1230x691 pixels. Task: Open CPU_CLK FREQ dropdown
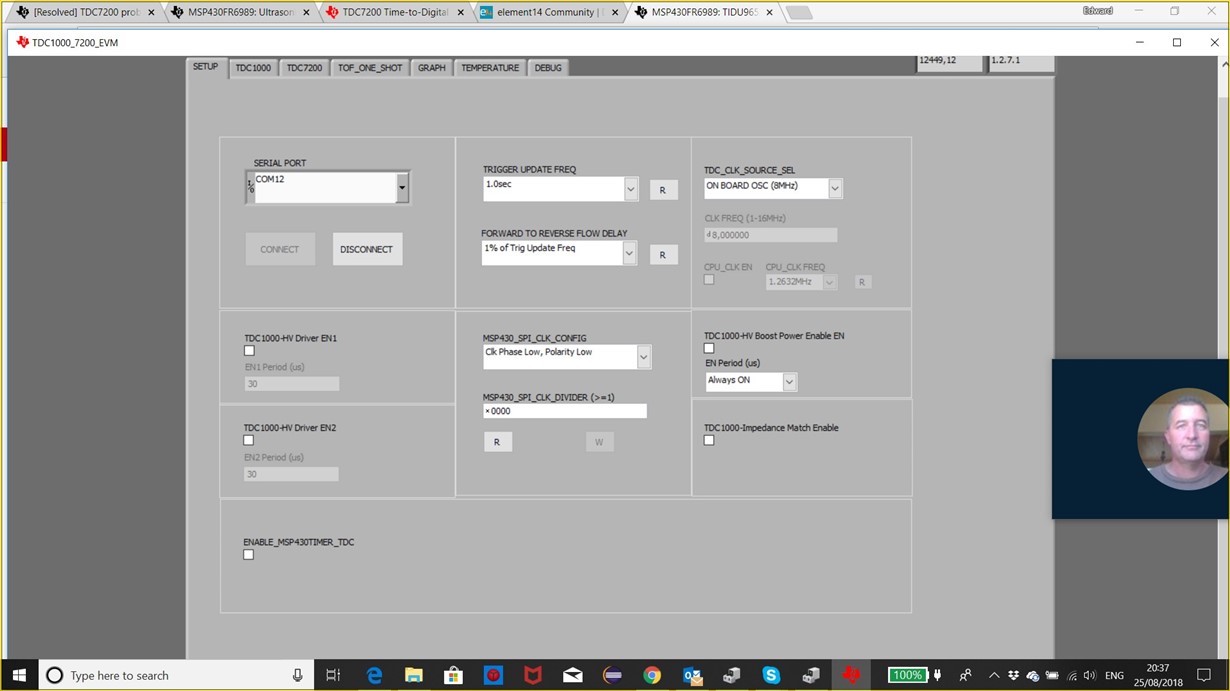[x=829, y=283]
